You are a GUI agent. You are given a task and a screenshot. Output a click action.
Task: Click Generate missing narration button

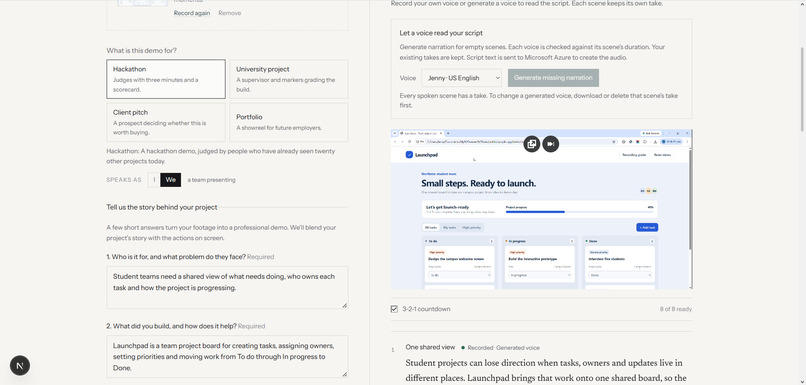click(553, 78)
